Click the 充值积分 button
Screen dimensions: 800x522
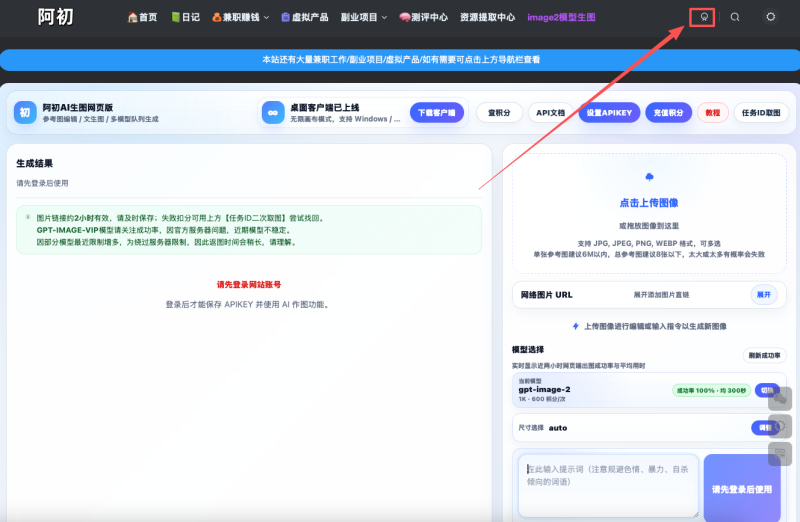click(668, 113)
